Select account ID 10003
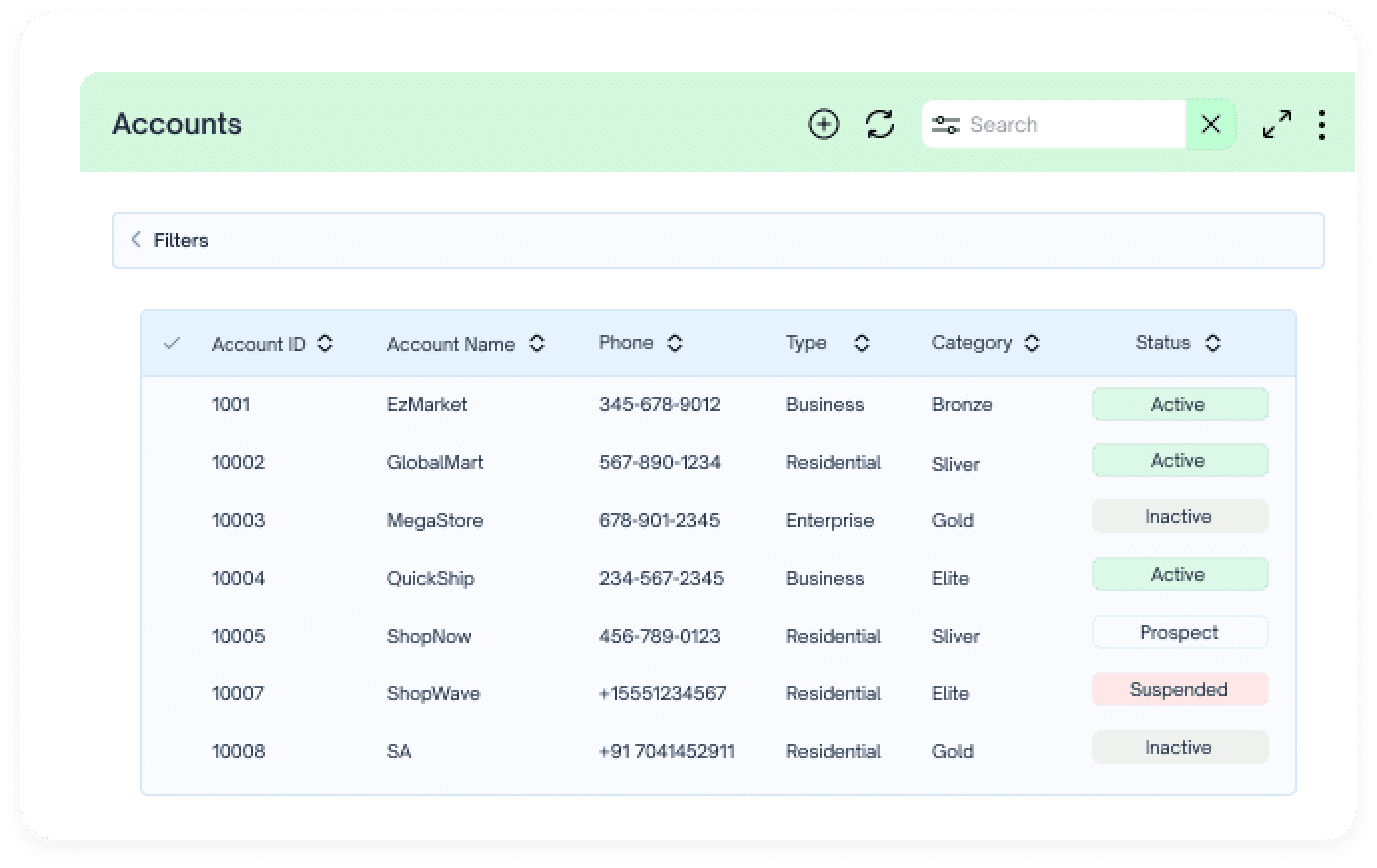1377x868 pixels. [238, 520]
